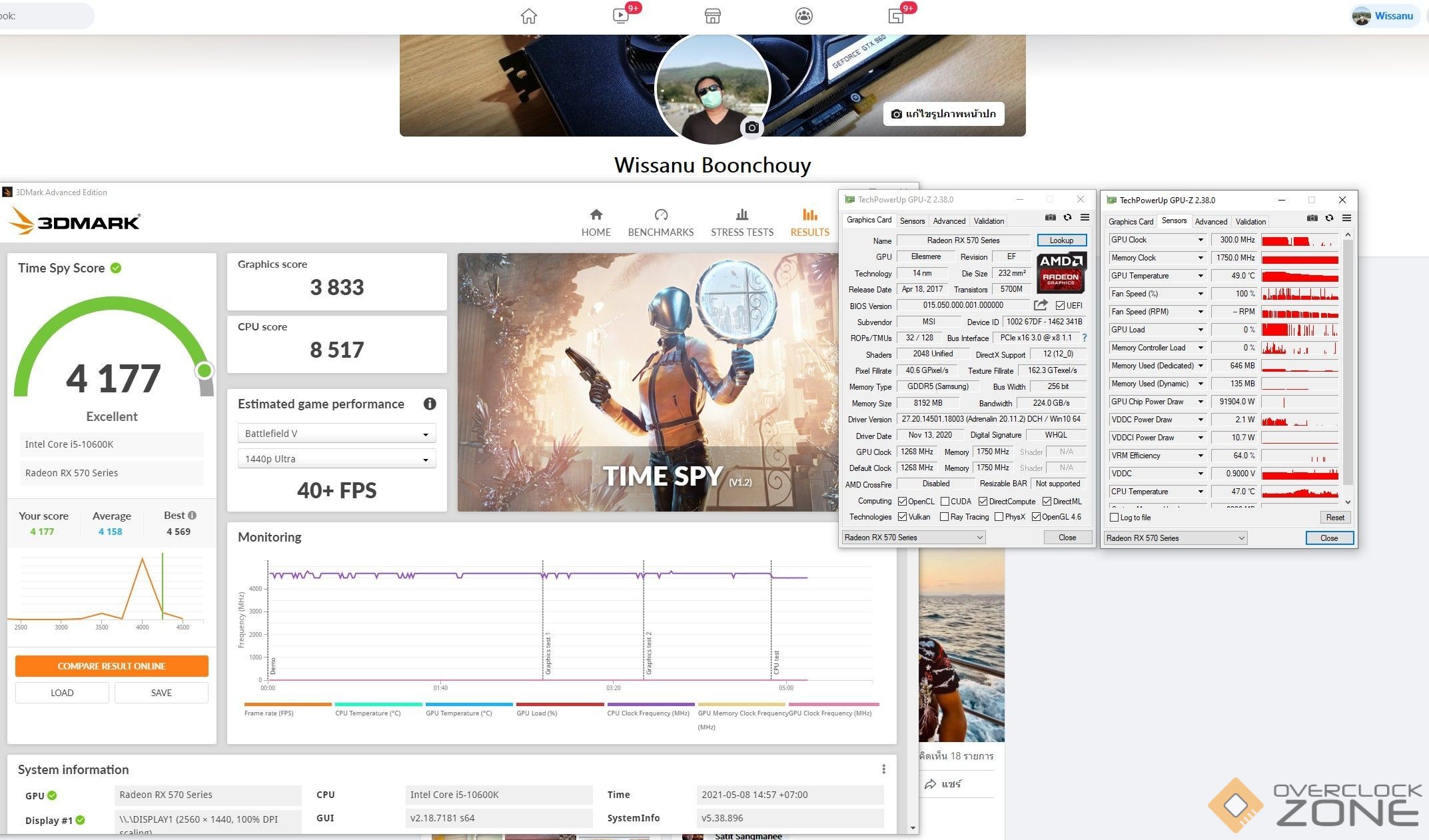Click BIOS export share icon
The image size is (1429, 840).
click(x=1040, y=305)
